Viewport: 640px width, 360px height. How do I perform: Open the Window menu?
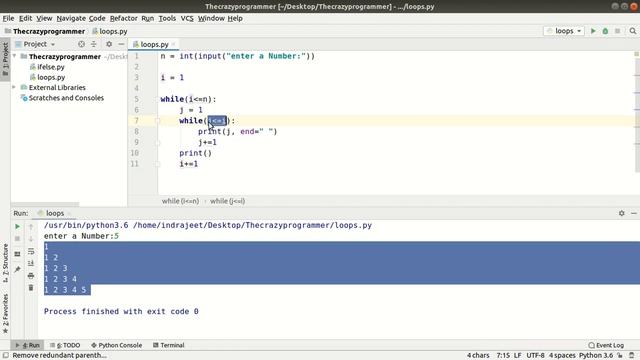[x=211, y=18]
